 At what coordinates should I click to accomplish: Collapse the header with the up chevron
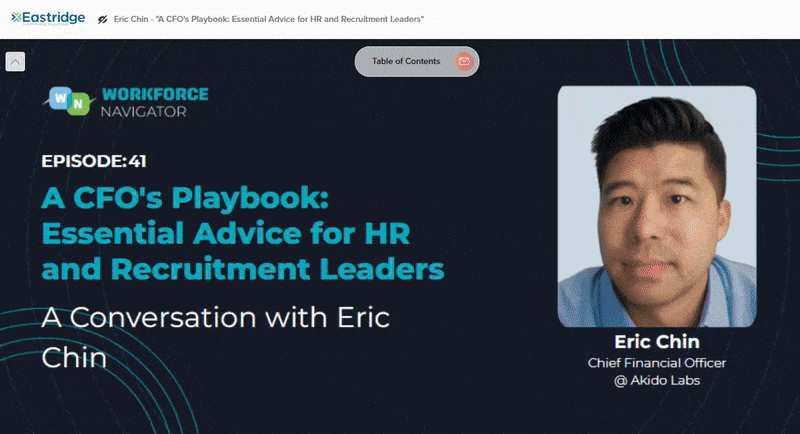click(15, 62)
